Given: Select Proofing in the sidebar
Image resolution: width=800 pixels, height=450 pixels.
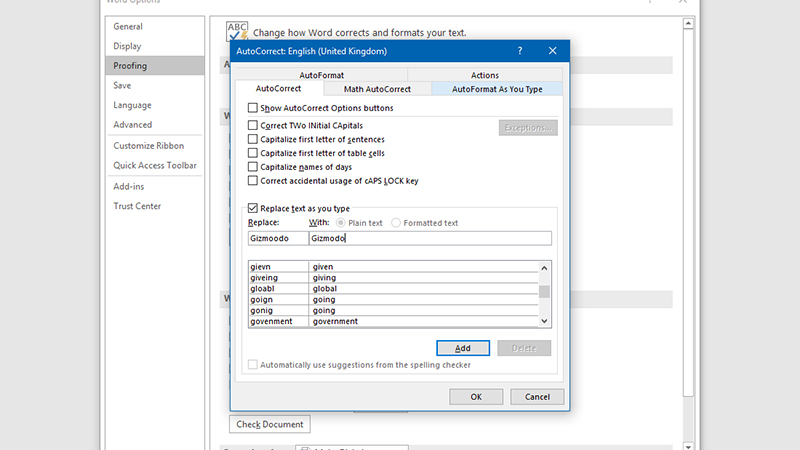Looking at the screenshot, I should pos(155,65).
